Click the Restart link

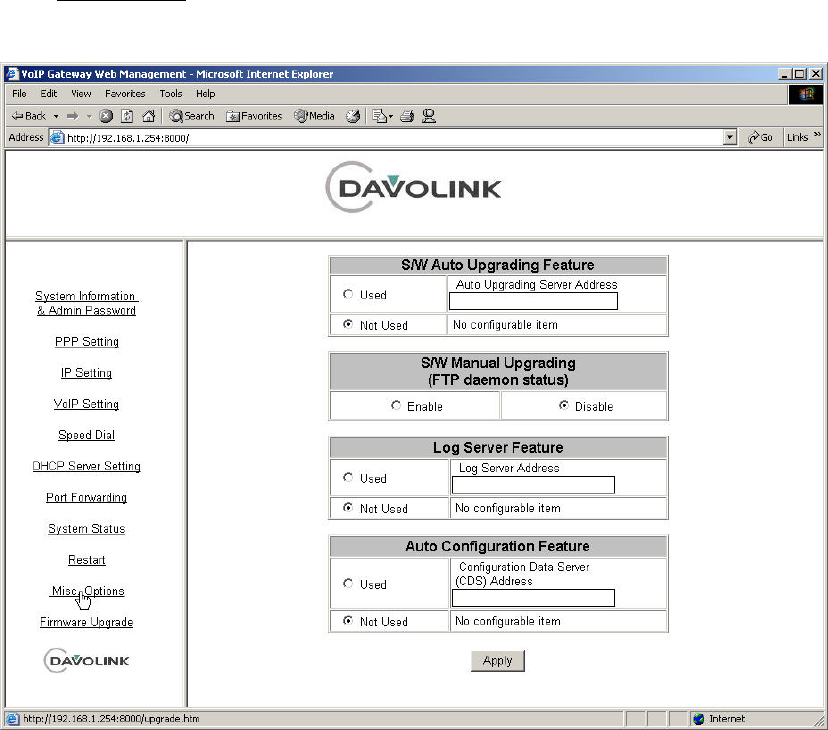pos(87,560)
